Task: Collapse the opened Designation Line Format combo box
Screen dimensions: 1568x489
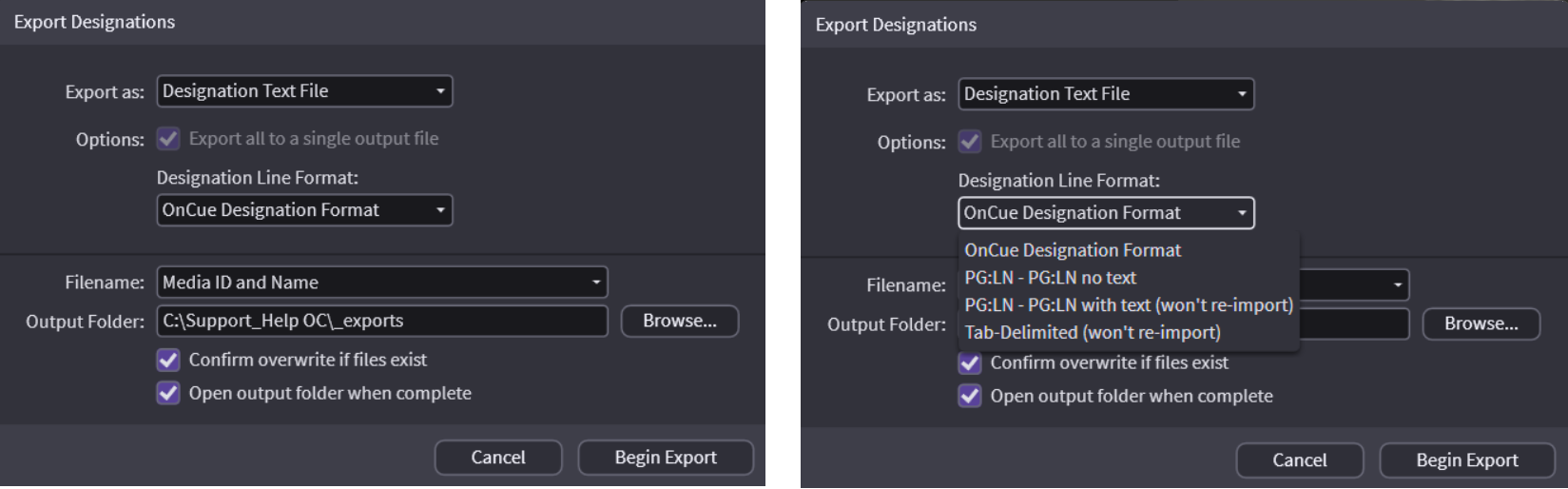Action: 1106,213
